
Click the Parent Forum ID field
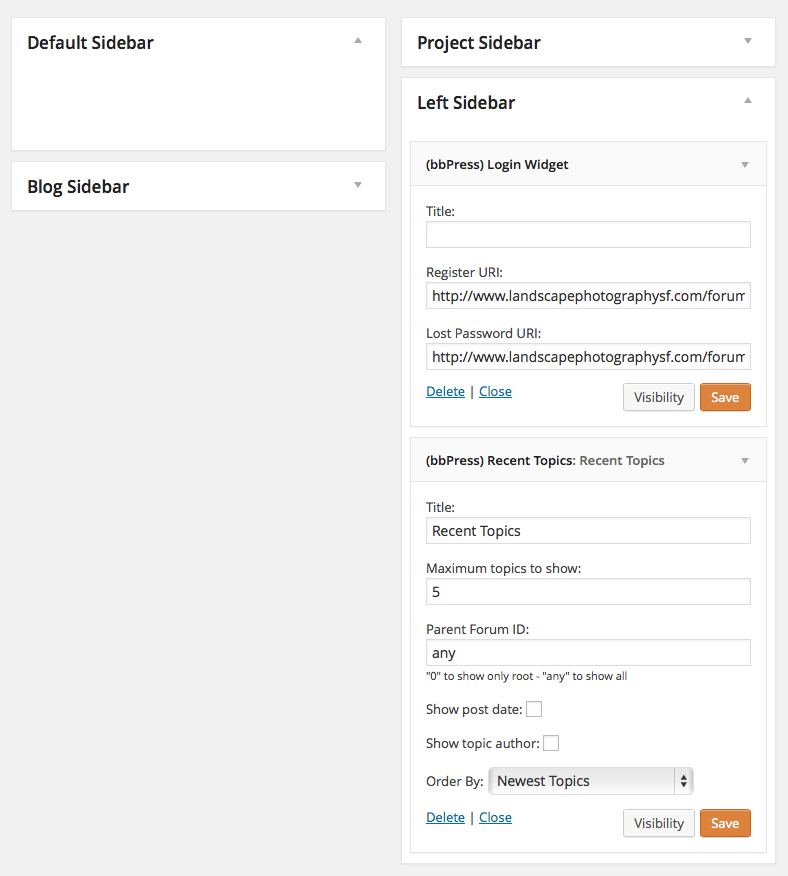pos(588,653)
